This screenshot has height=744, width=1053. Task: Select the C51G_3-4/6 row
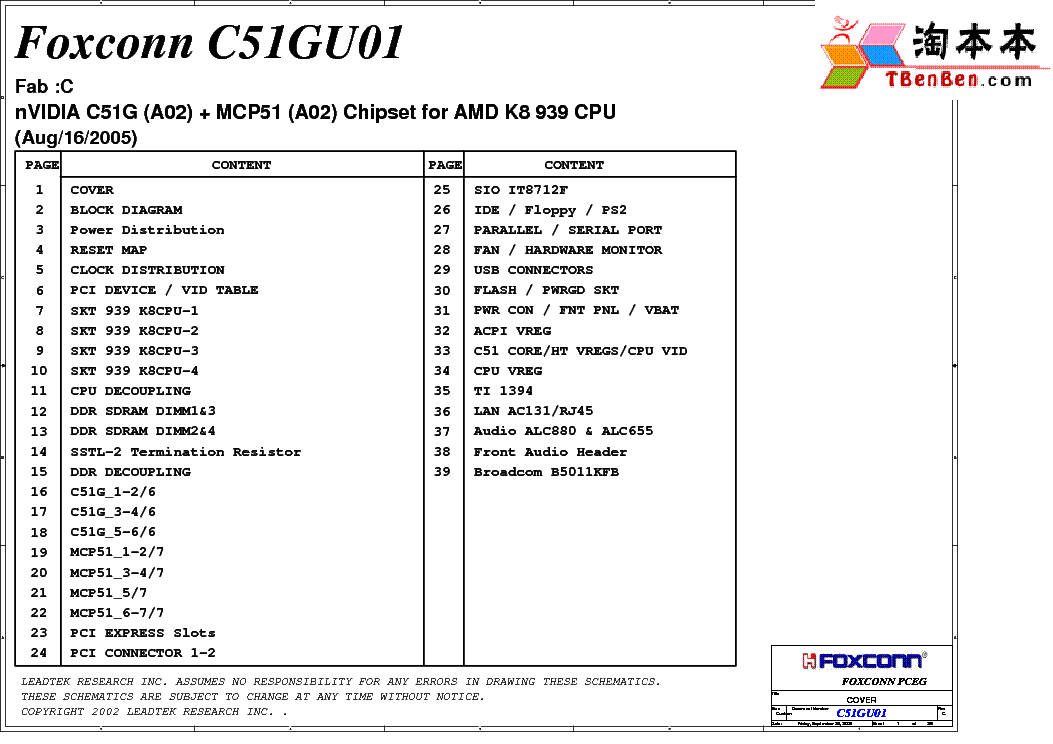click(x=113, y=512)
